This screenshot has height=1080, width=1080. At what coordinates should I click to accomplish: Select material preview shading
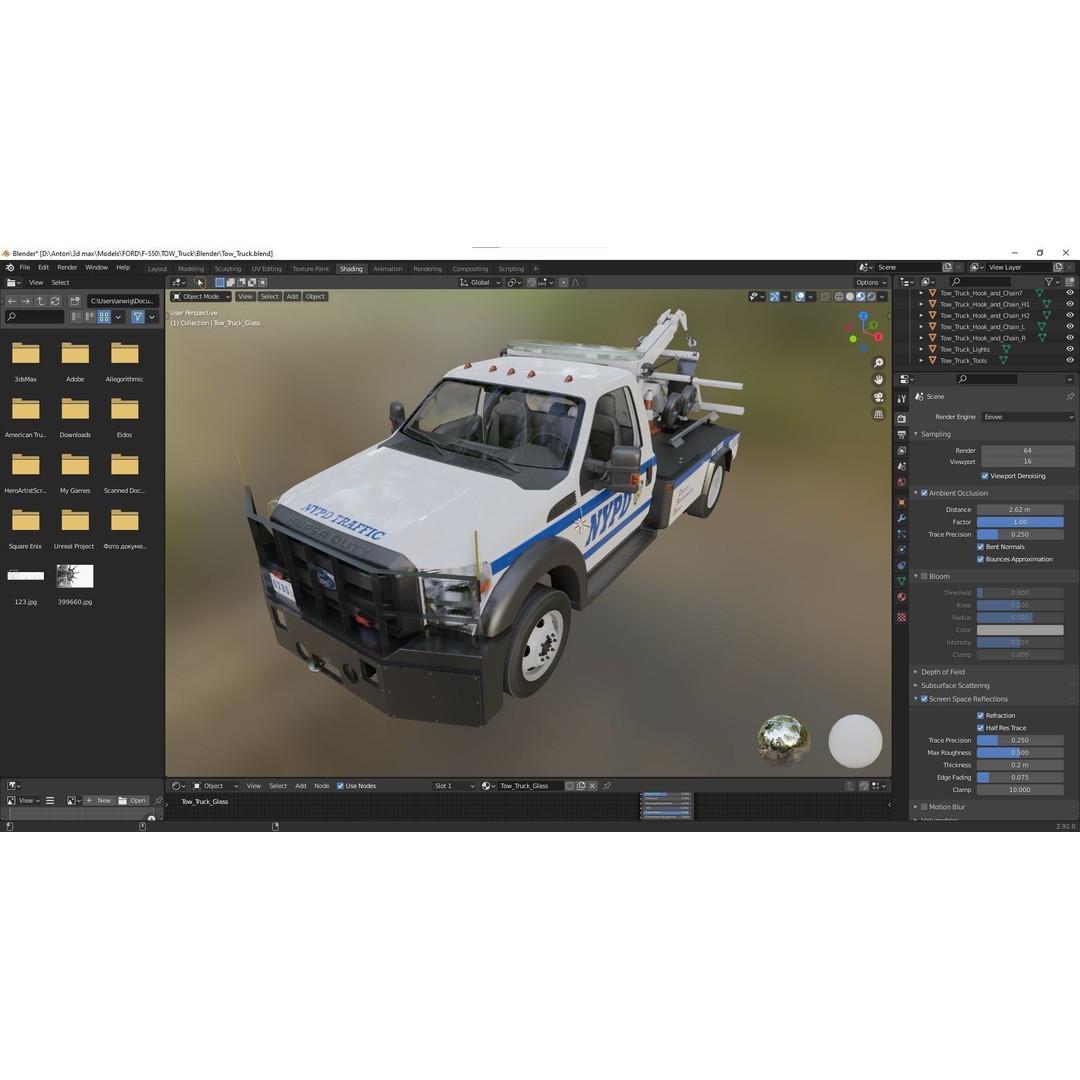(860, 297)
